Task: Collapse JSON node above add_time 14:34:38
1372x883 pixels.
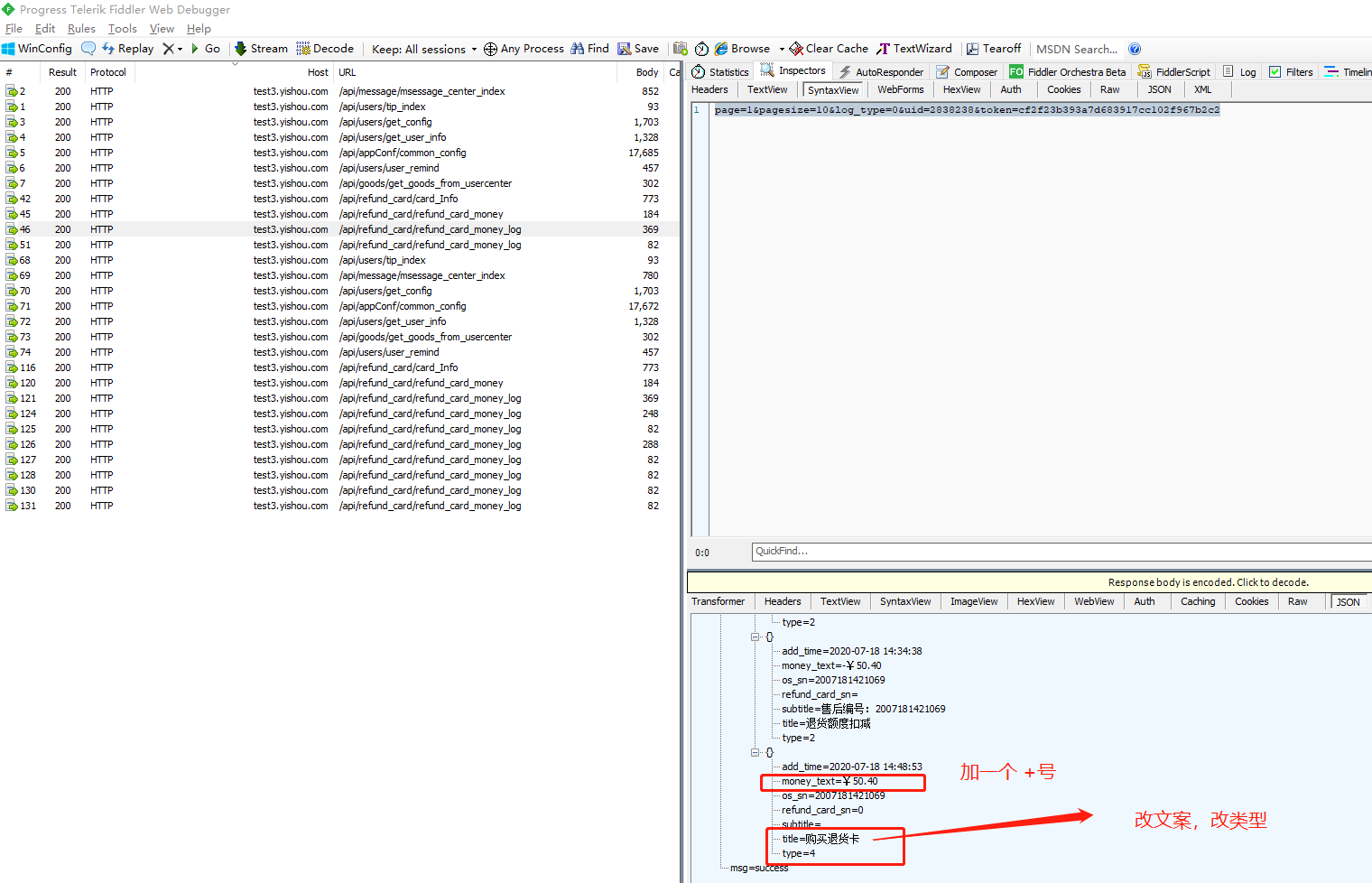Action: [755, 637]
